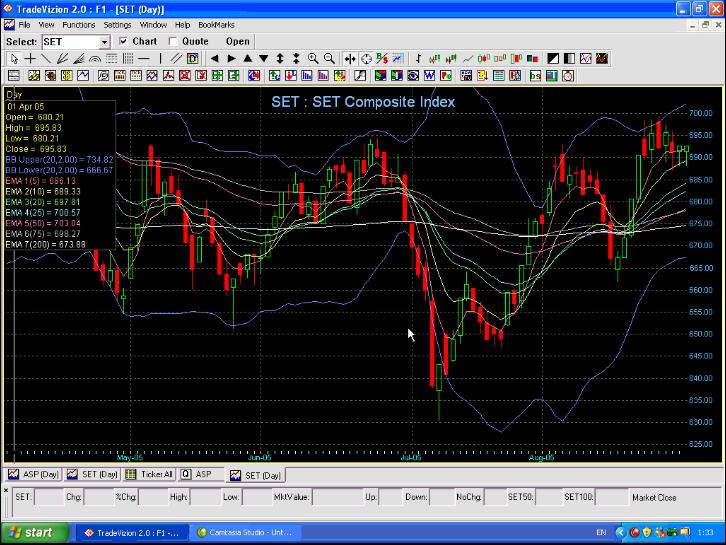Click the Open button
726x545 pixels.
pos(238,41)
